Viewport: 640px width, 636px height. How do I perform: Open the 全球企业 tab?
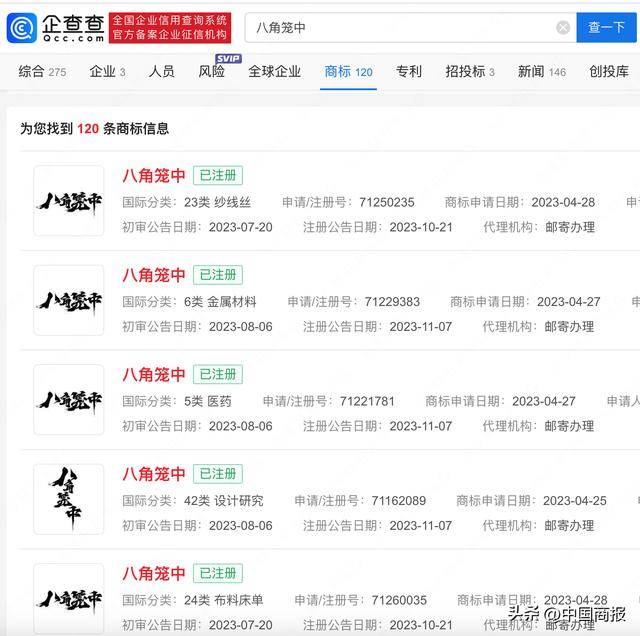pyautogui.click(x=274, y=72)
